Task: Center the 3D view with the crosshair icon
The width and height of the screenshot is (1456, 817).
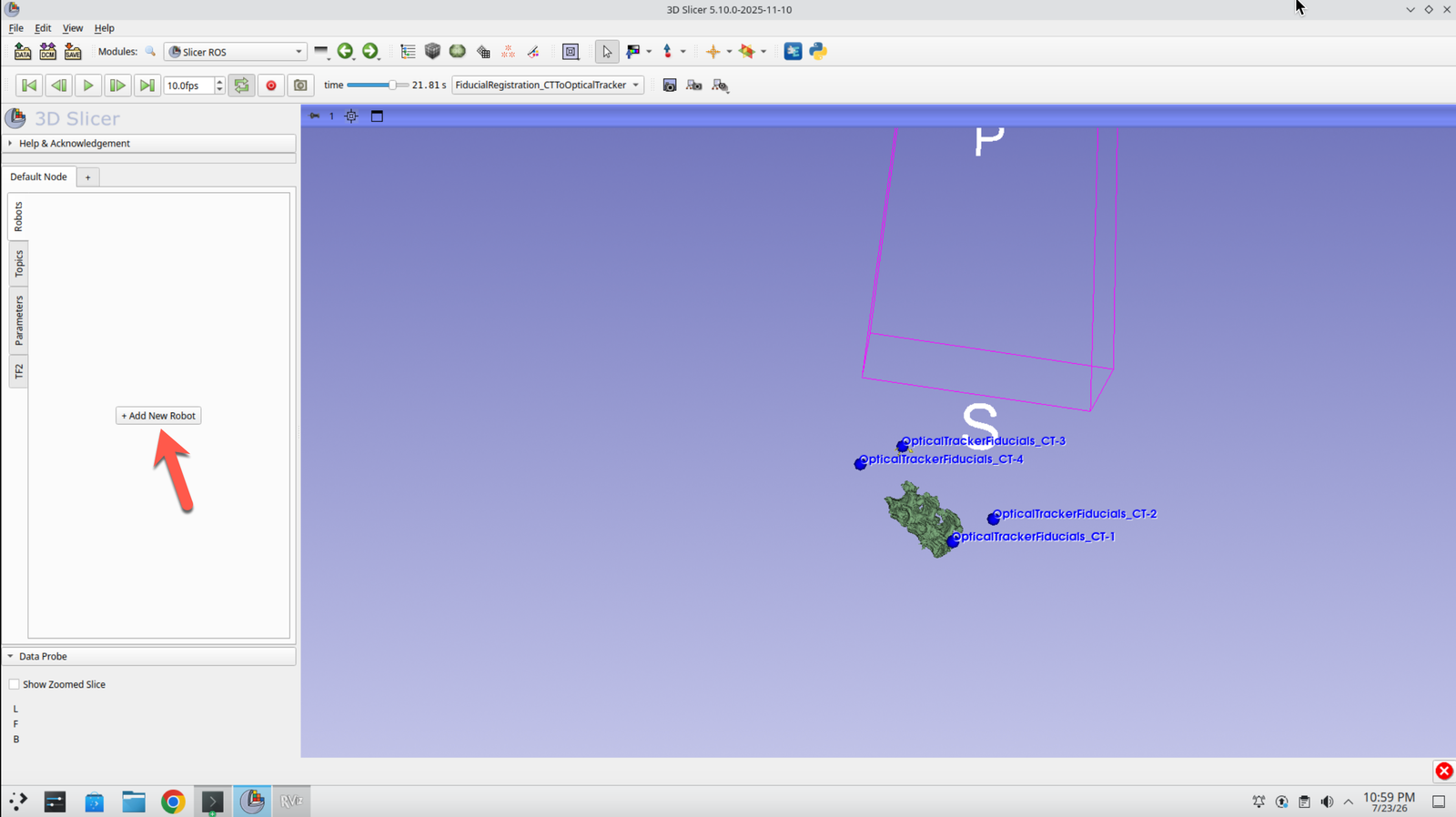Action: pos(351,116)
